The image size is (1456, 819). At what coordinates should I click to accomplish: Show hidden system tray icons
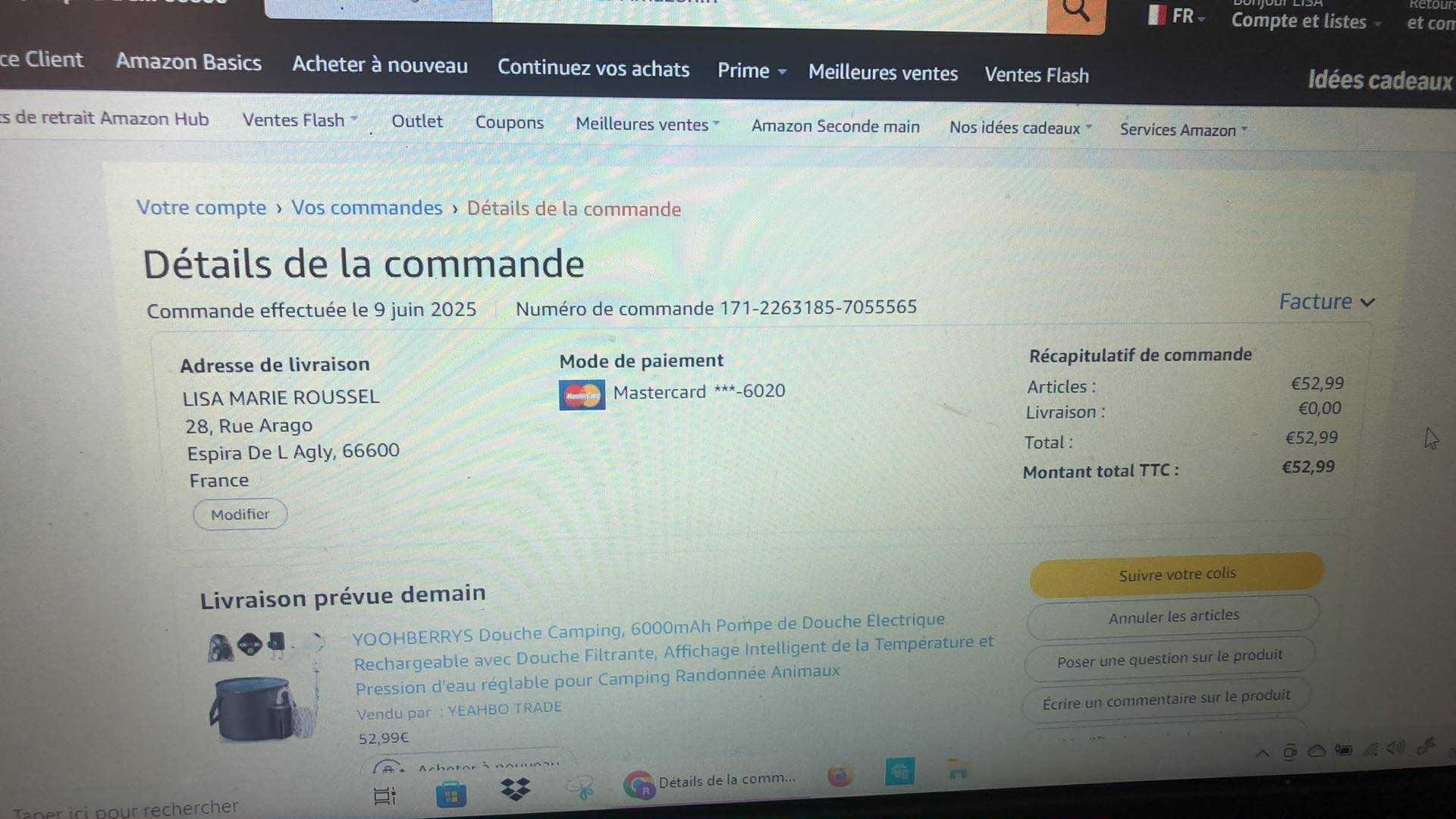(x=1263, y=753)
